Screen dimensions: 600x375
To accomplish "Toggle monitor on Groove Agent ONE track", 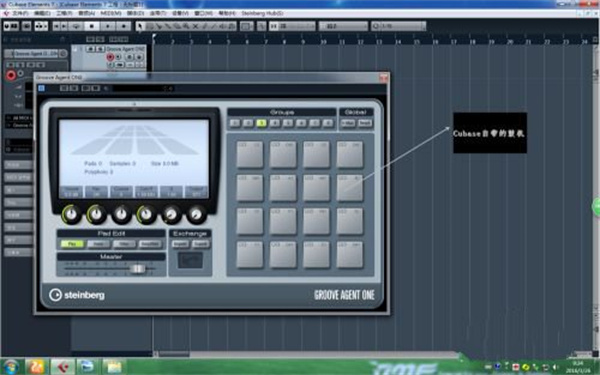I will [x=118, y=57].
